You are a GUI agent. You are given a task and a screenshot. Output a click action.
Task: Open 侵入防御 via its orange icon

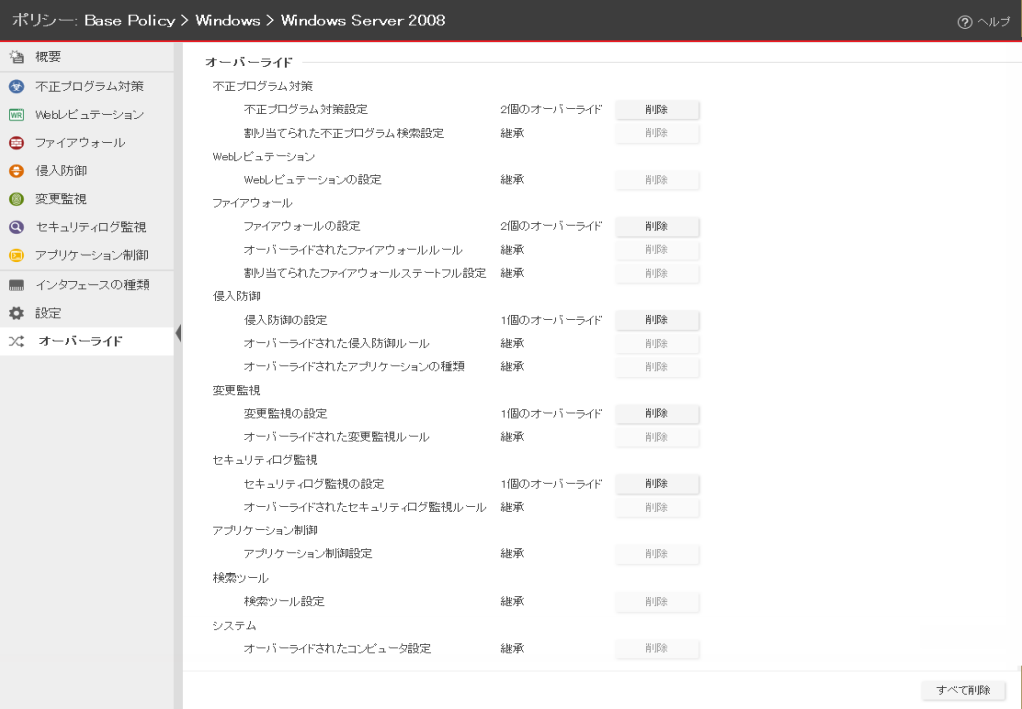[16, 171]
